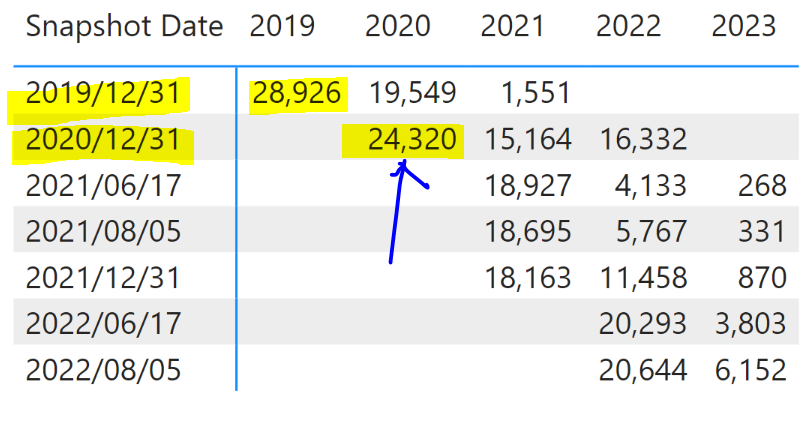Click the cell value 4,133

[x=651, y=185]
